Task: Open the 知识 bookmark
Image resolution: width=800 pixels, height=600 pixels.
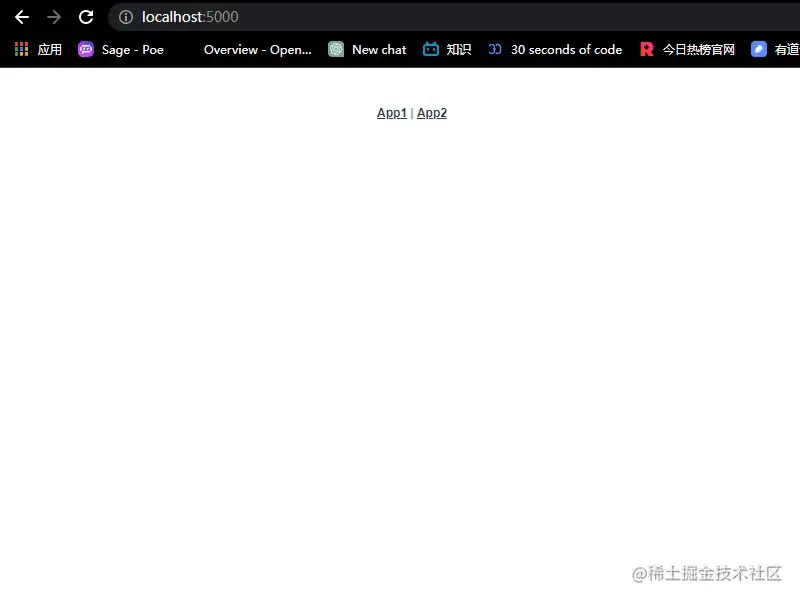Action: click(459, 49)
